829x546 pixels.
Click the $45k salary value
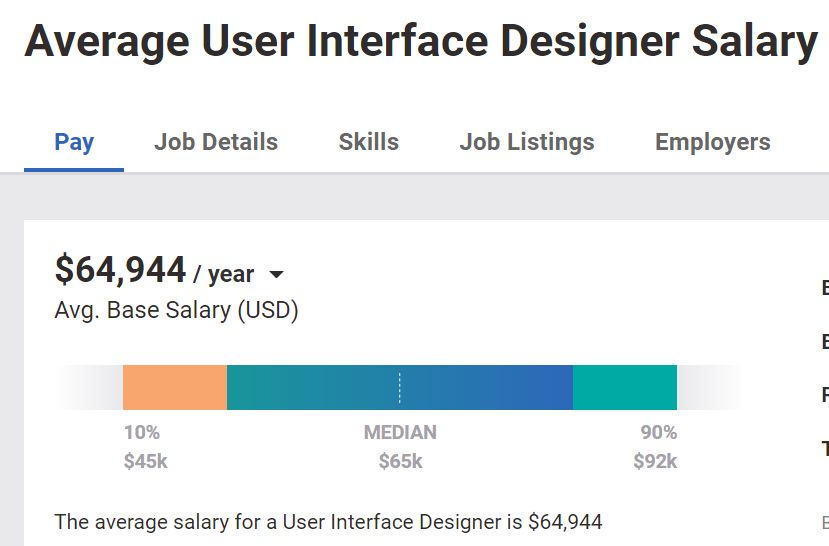coord(145,462)
